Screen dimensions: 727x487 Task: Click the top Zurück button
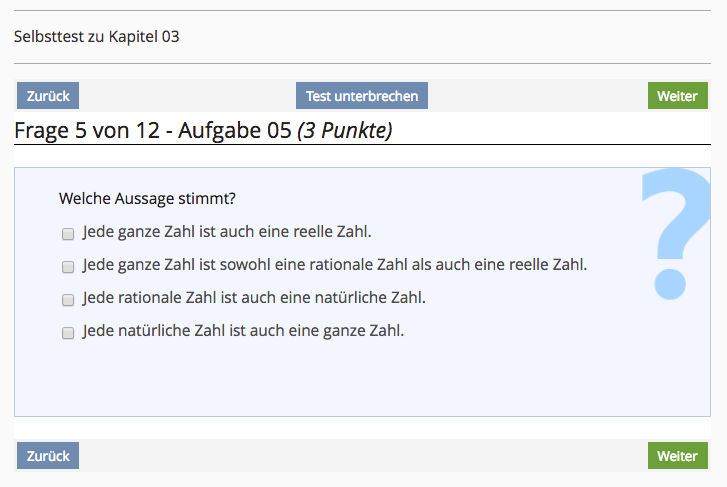tap(48, 96)
